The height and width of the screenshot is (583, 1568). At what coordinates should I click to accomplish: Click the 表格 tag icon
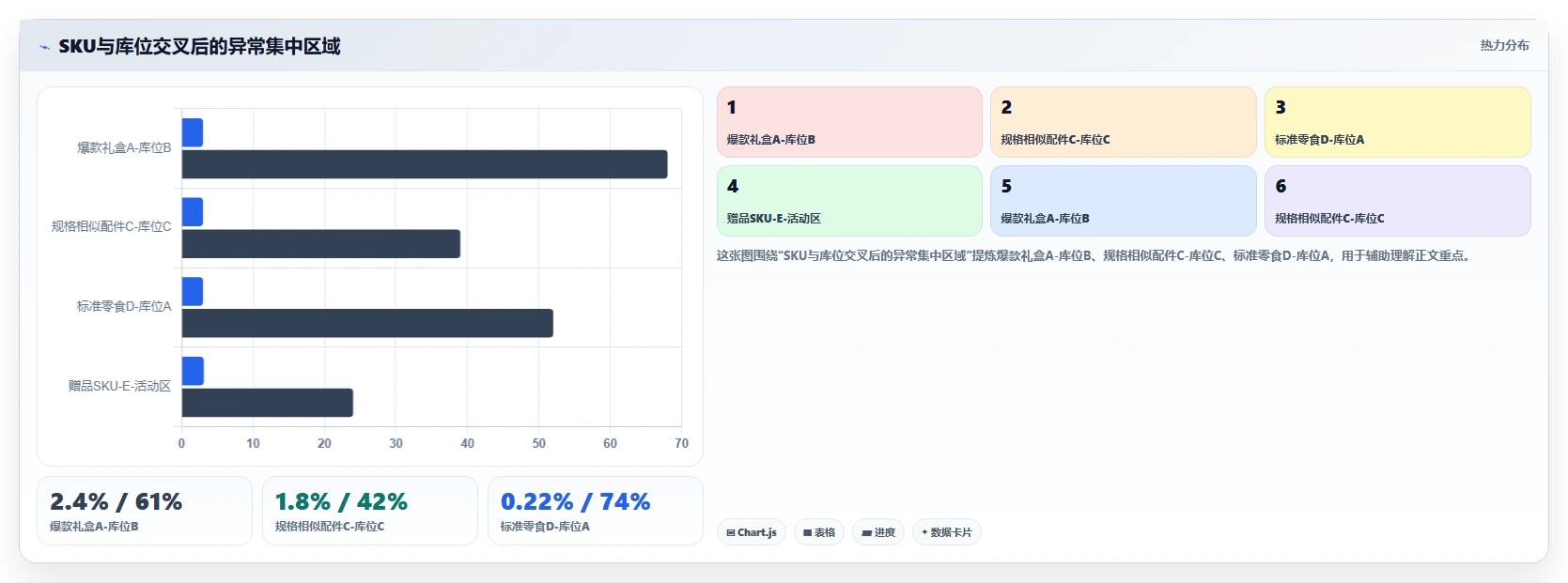(x=807, y=532)
